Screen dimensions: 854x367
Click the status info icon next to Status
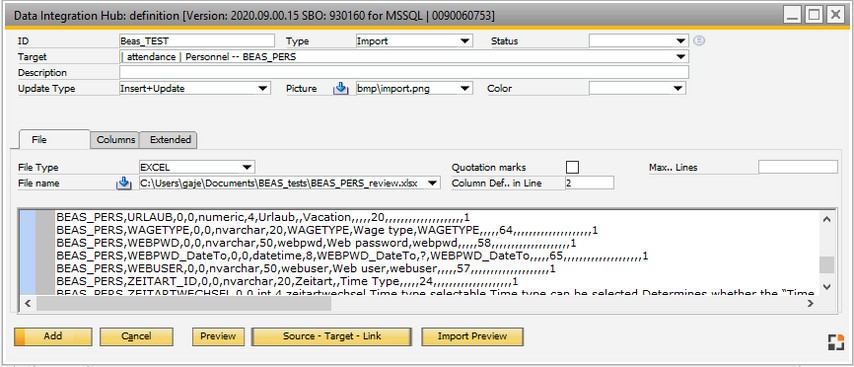[x=699, y=41]
